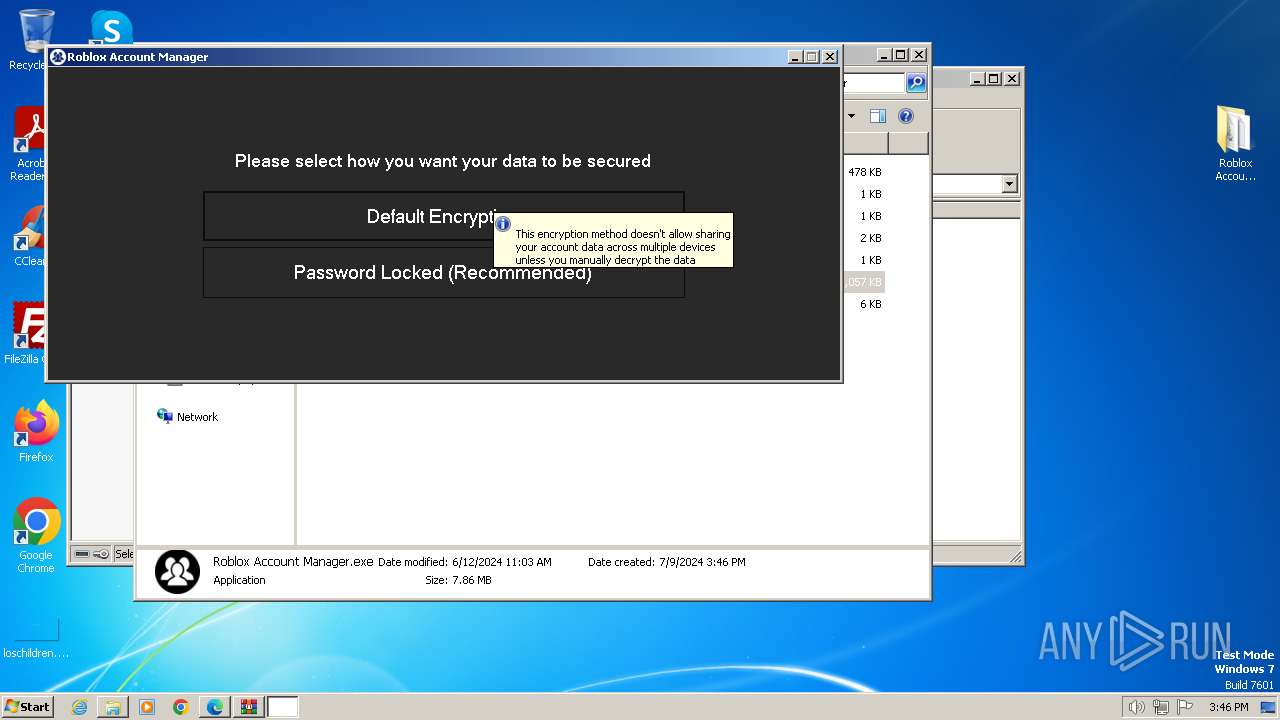
Task: Launch Chrome from the taskbar
Action: click(x=181, y=707)
